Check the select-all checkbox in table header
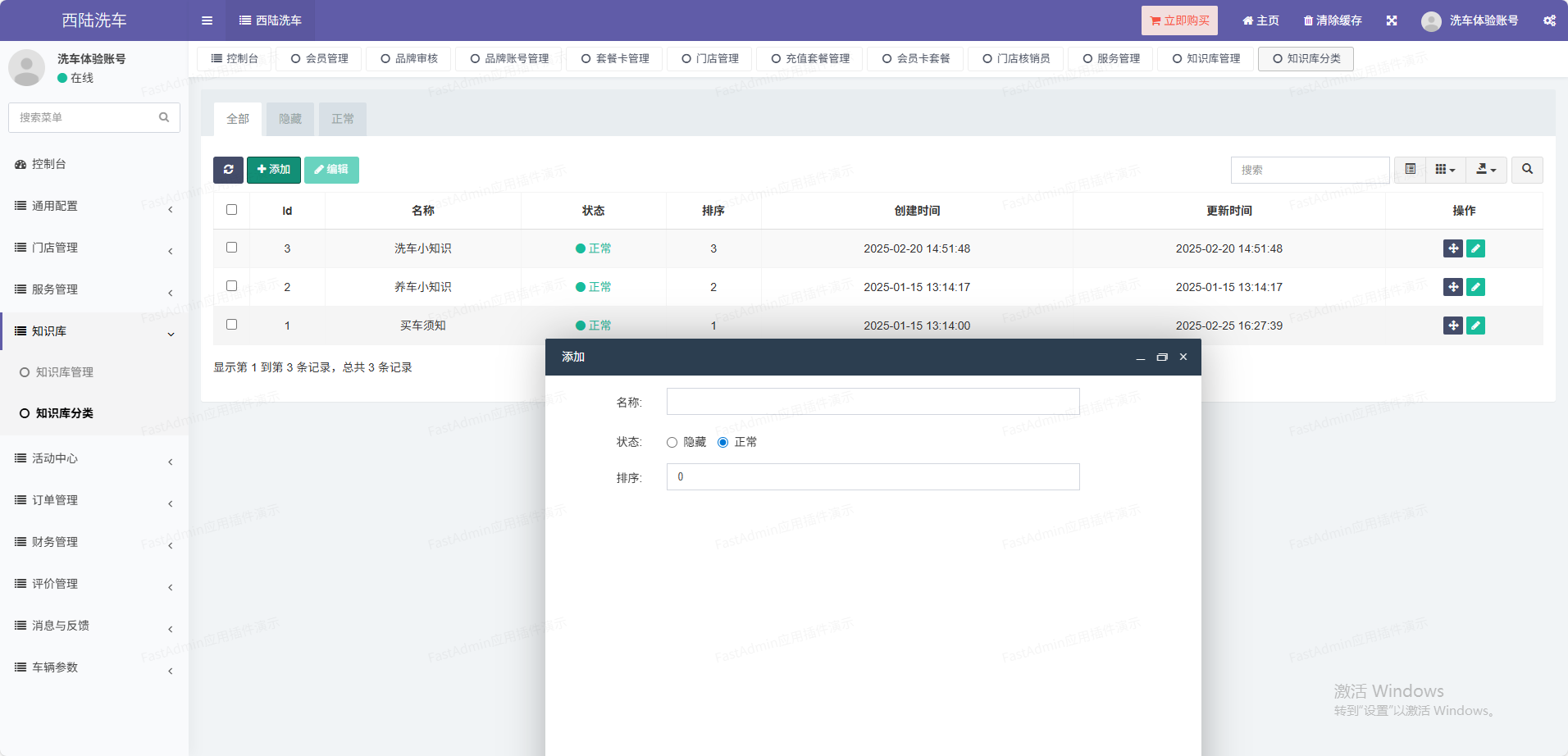The width and height of the screenshot is (1568, 756). [x=232, y=210]
